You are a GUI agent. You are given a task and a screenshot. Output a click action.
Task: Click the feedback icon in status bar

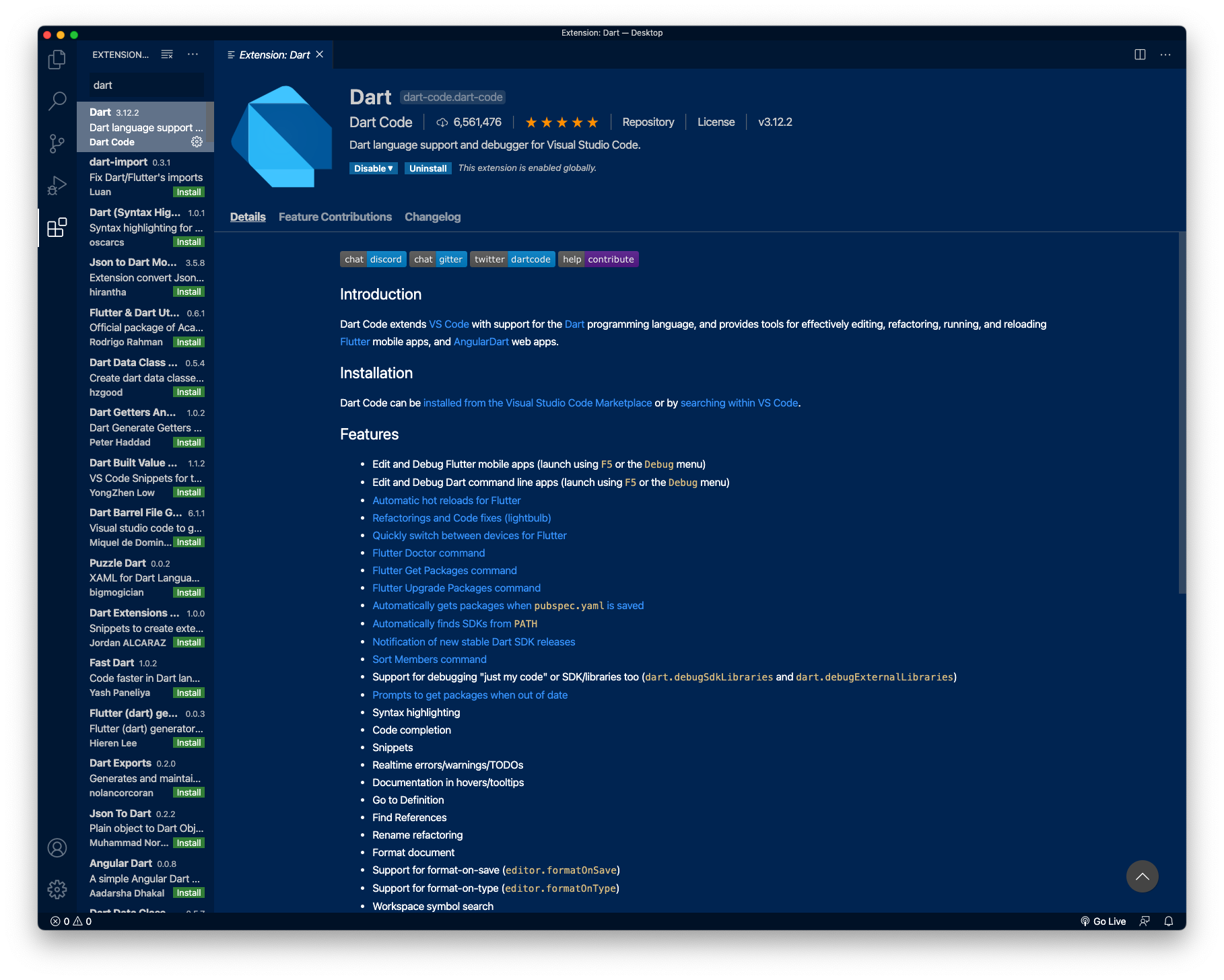pyautogui.click(x=1145, y=921)
